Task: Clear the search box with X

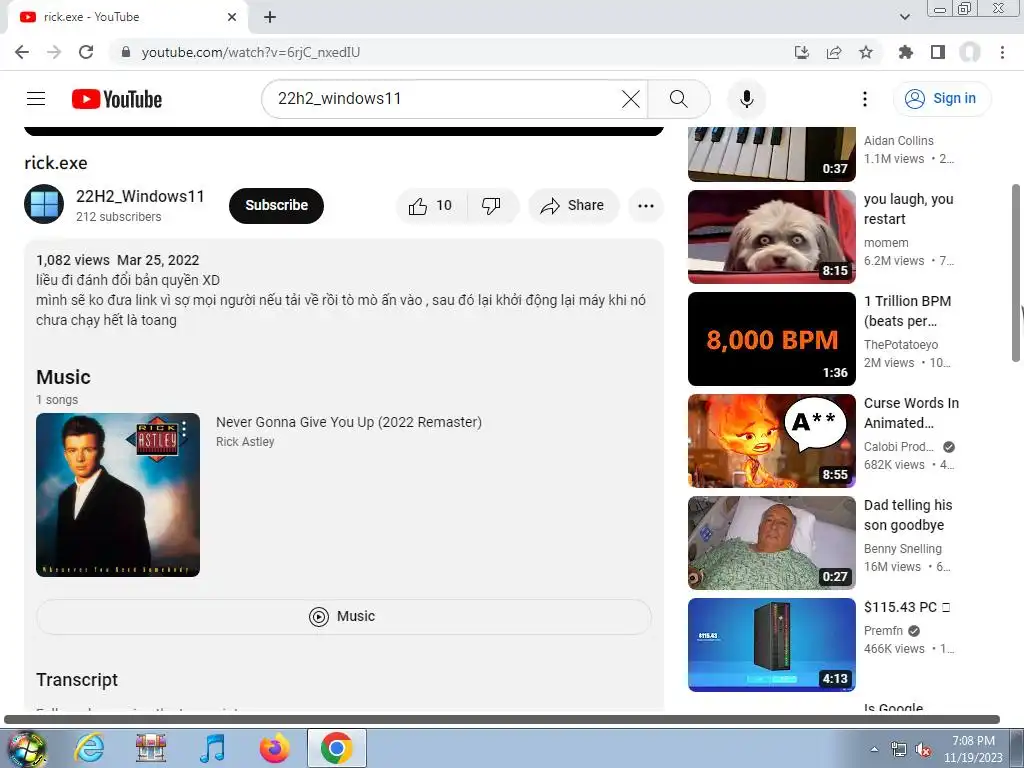Action: pos(630,99)
